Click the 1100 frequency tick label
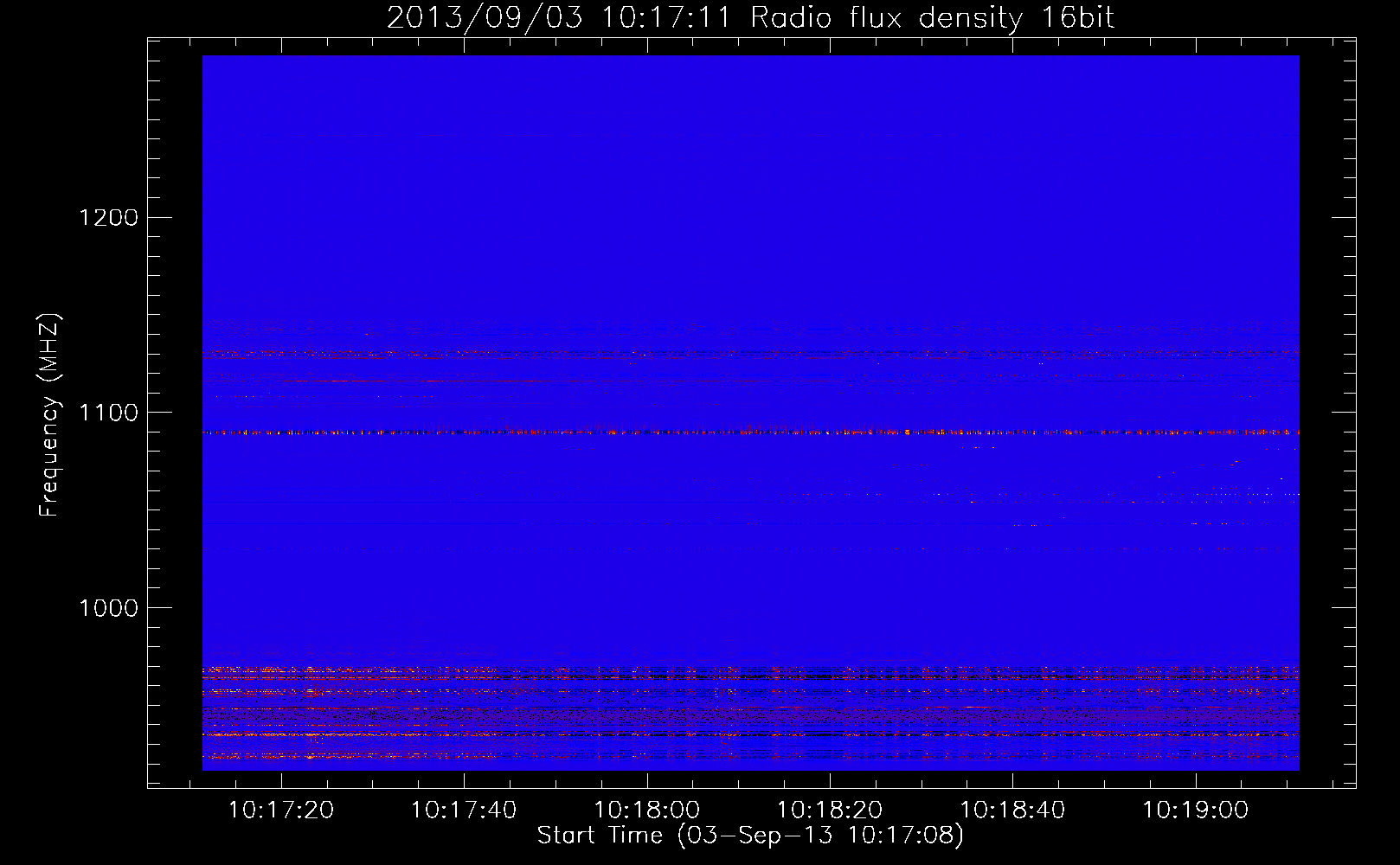Image resolution: width=1400 pixels, height=865 pixels. point(108,413)
